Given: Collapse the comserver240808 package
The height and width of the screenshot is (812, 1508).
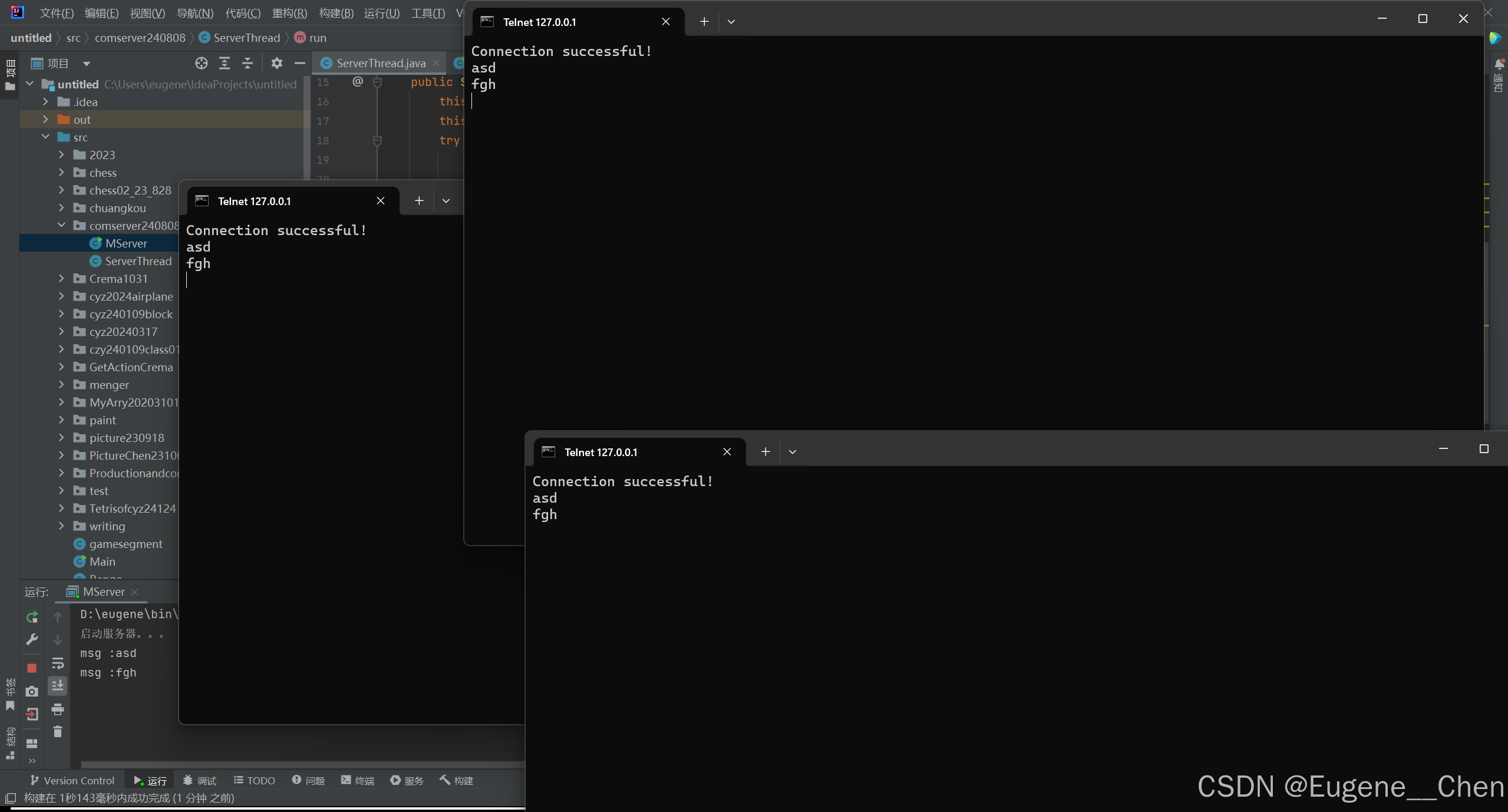Looking at the screenshot, I should click(x=61, y=226).
